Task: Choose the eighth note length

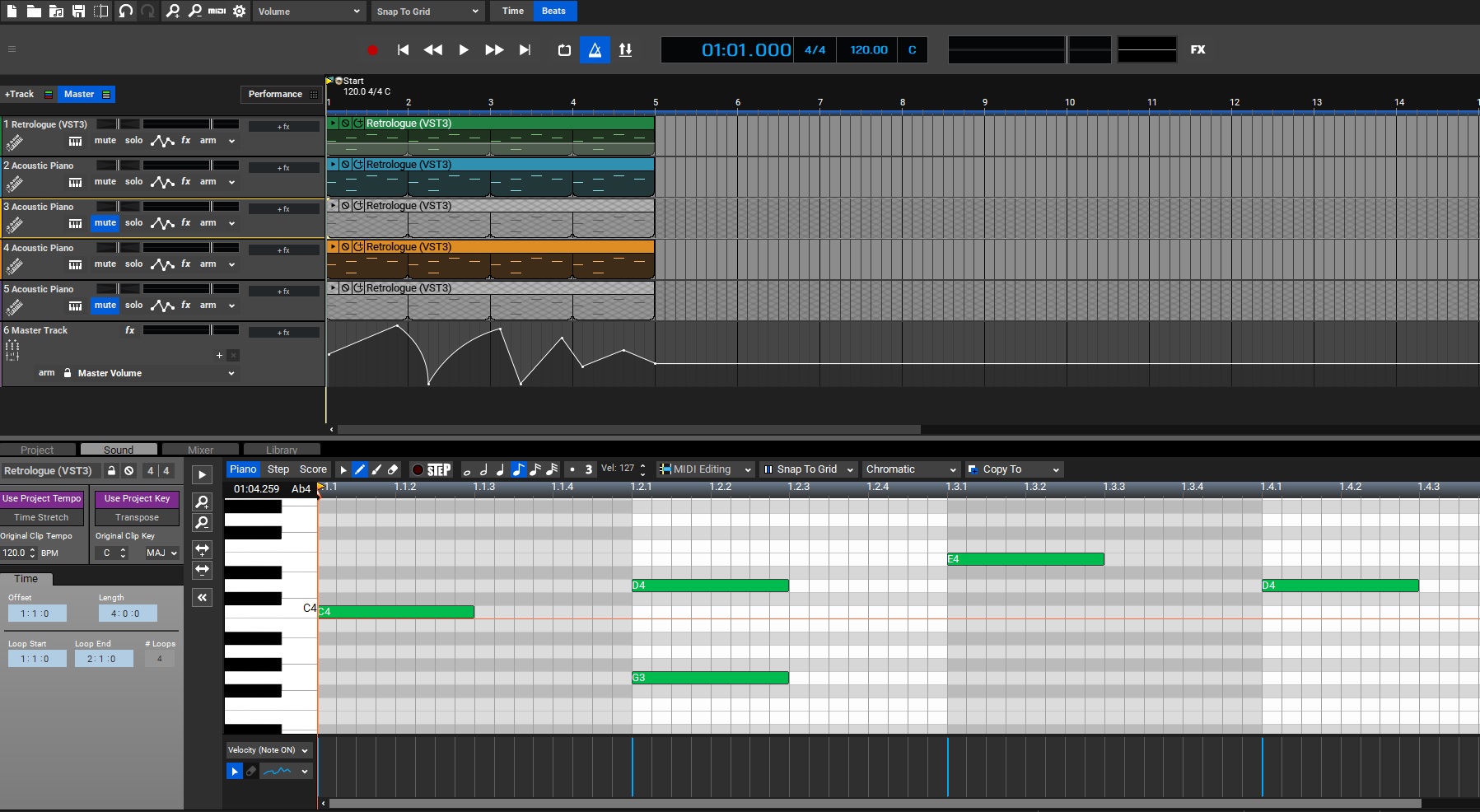Action: tap(518, 469)
